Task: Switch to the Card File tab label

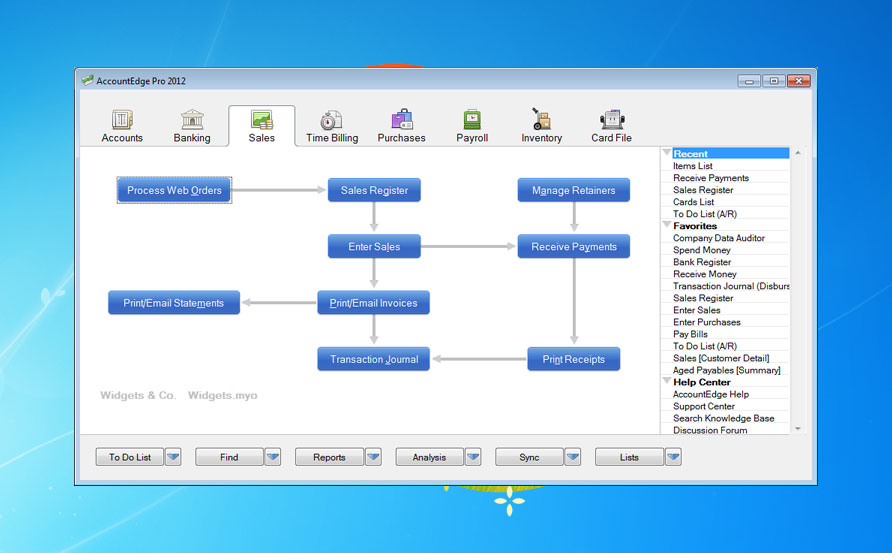Action: tap(612, 138)
